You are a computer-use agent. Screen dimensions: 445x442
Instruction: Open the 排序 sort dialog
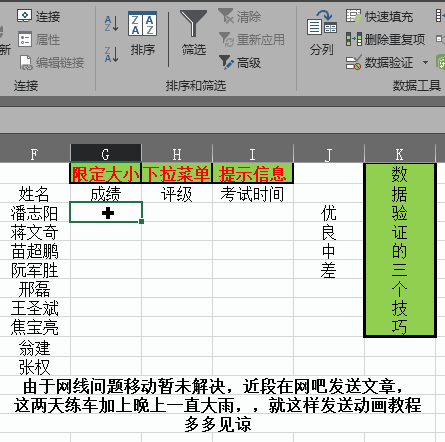pyautogui.click(x=143, y=33)
